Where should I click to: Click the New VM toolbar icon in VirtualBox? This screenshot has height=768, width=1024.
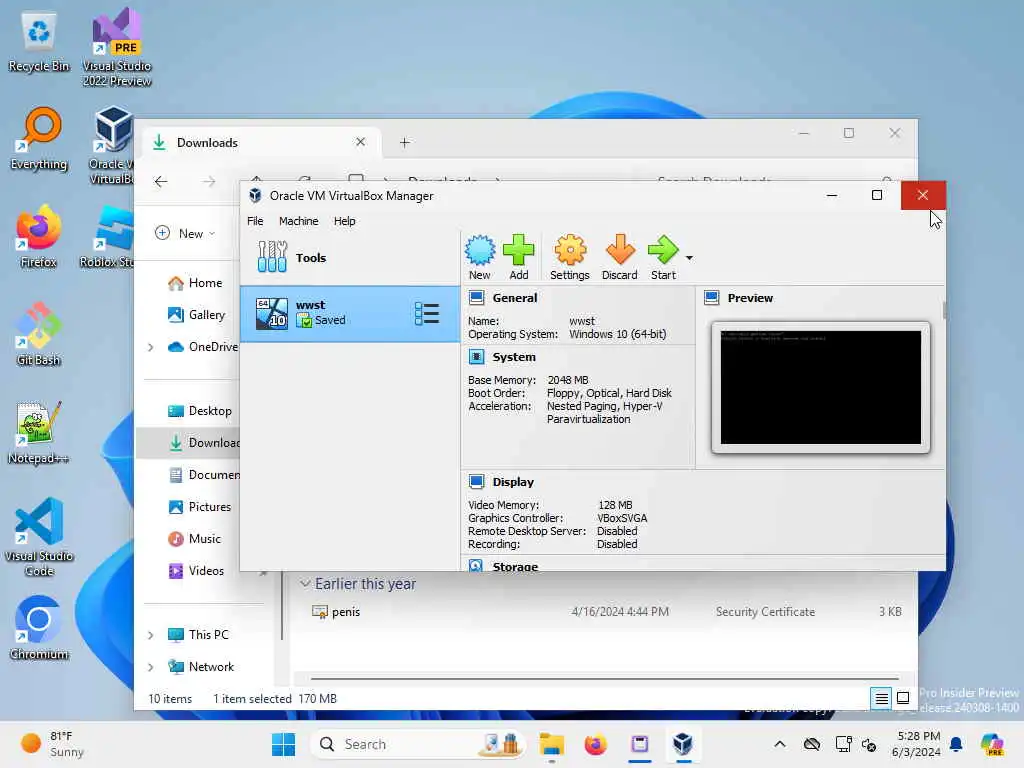pos(479,257)
